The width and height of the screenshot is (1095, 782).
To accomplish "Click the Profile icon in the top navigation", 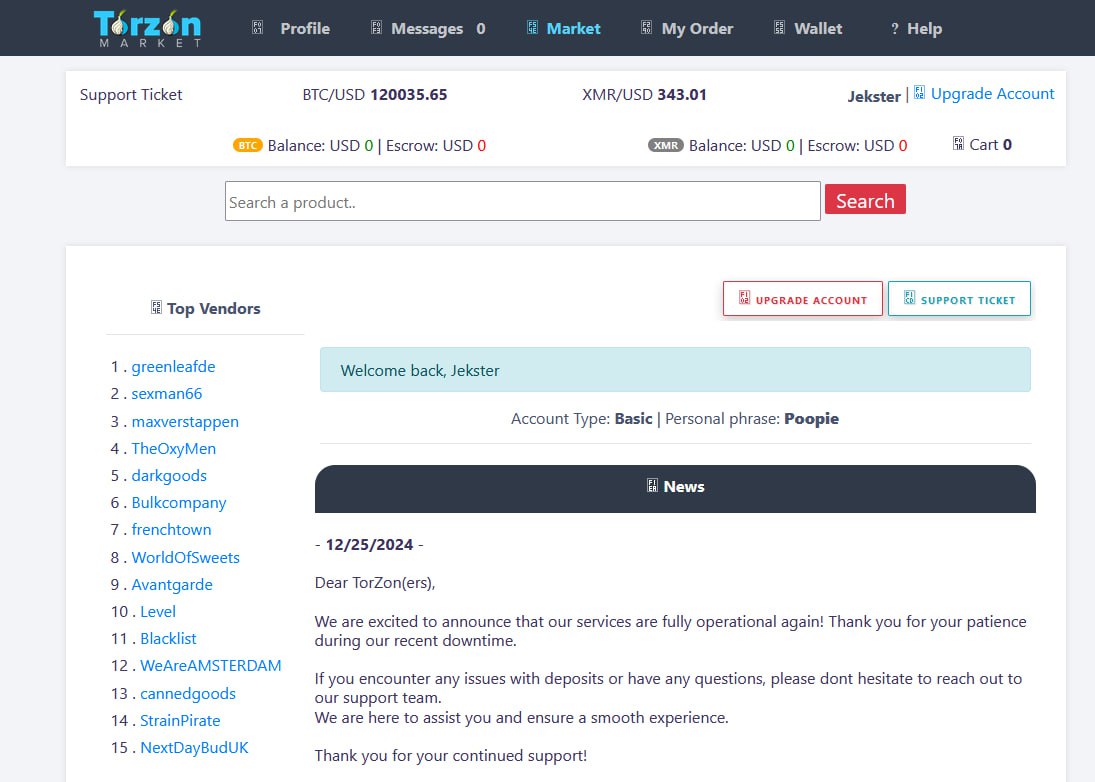I will 258,28.
